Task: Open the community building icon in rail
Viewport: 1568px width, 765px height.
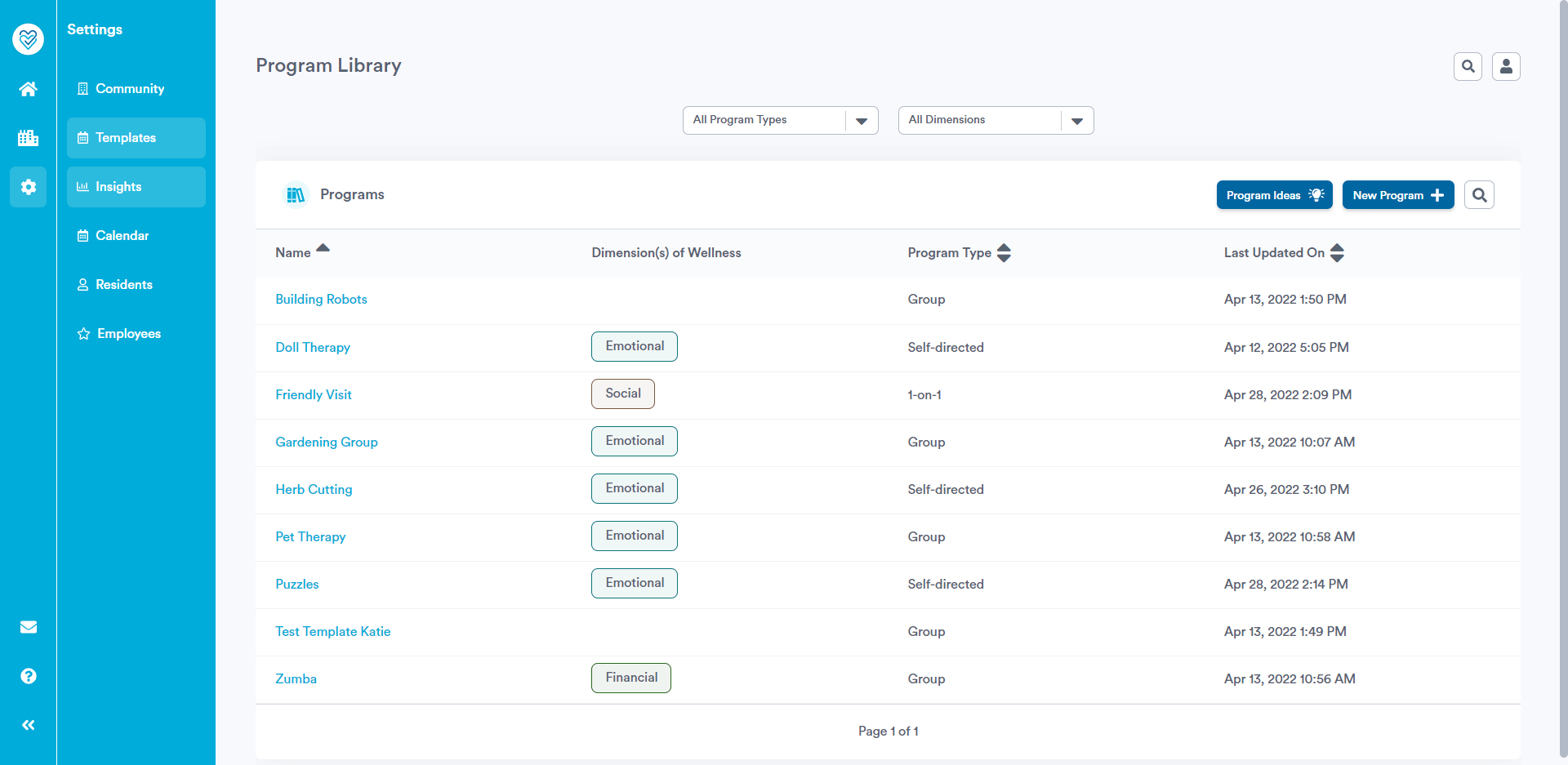Action: (28, 138)
